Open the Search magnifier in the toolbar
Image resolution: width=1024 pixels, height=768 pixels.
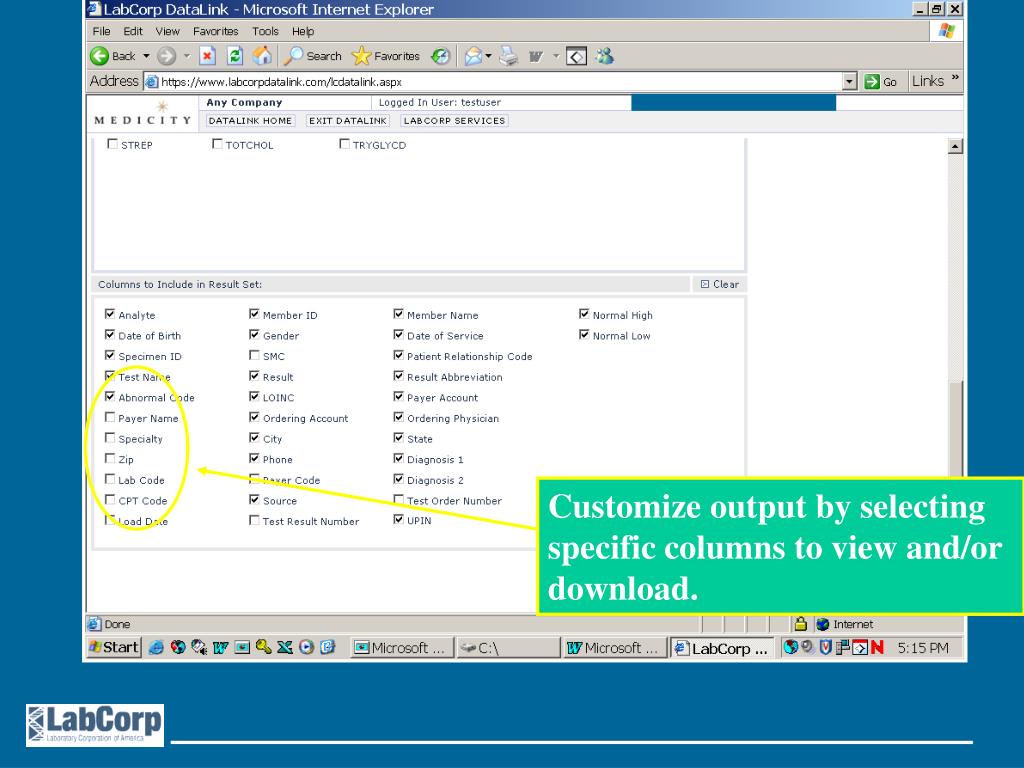click(293, 56)
